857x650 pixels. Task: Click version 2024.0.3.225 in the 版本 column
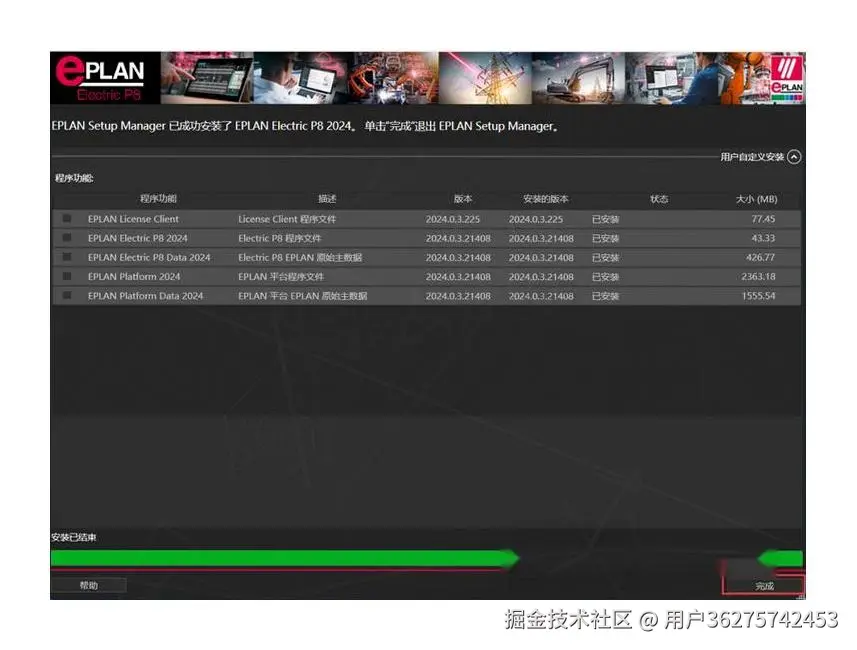tap(453, 219)
